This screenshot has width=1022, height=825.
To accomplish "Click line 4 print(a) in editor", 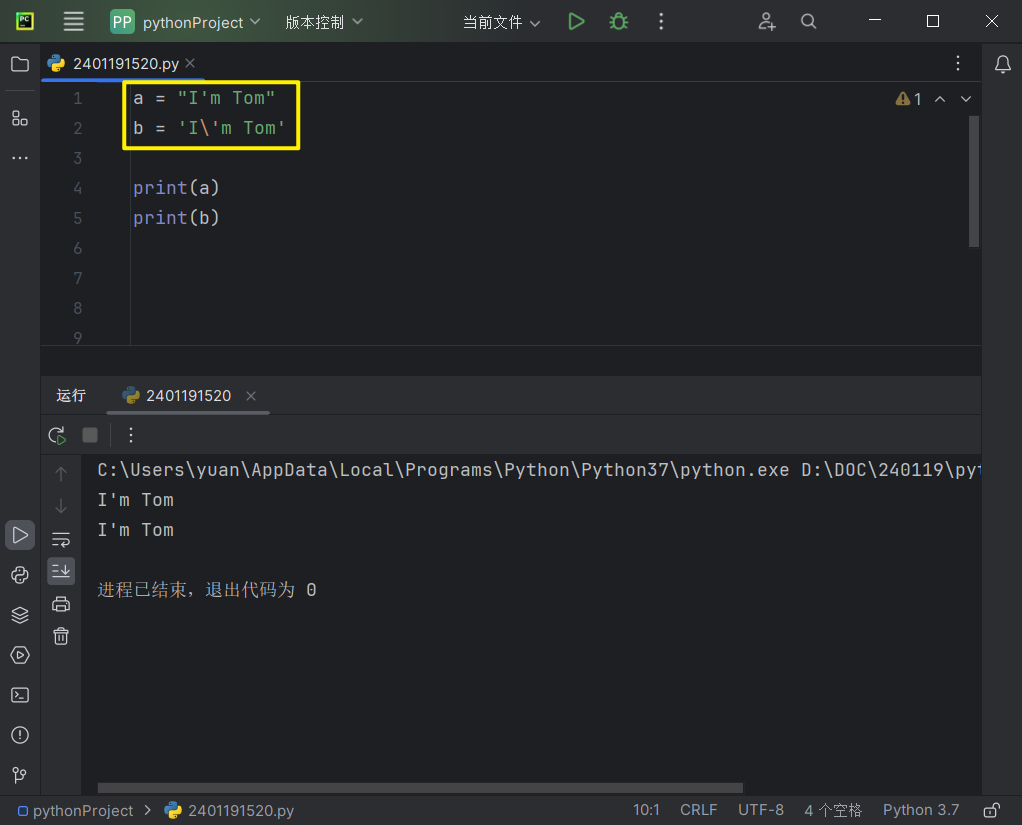I will [176, 188].
